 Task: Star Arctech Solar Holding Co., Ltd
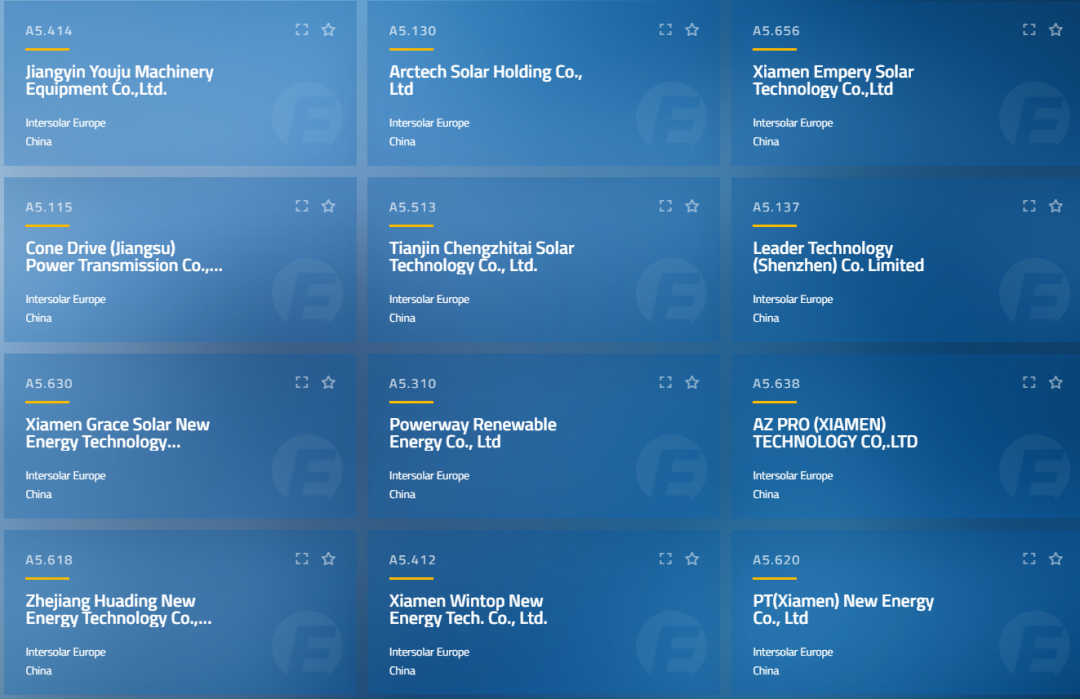coord(692,30)
